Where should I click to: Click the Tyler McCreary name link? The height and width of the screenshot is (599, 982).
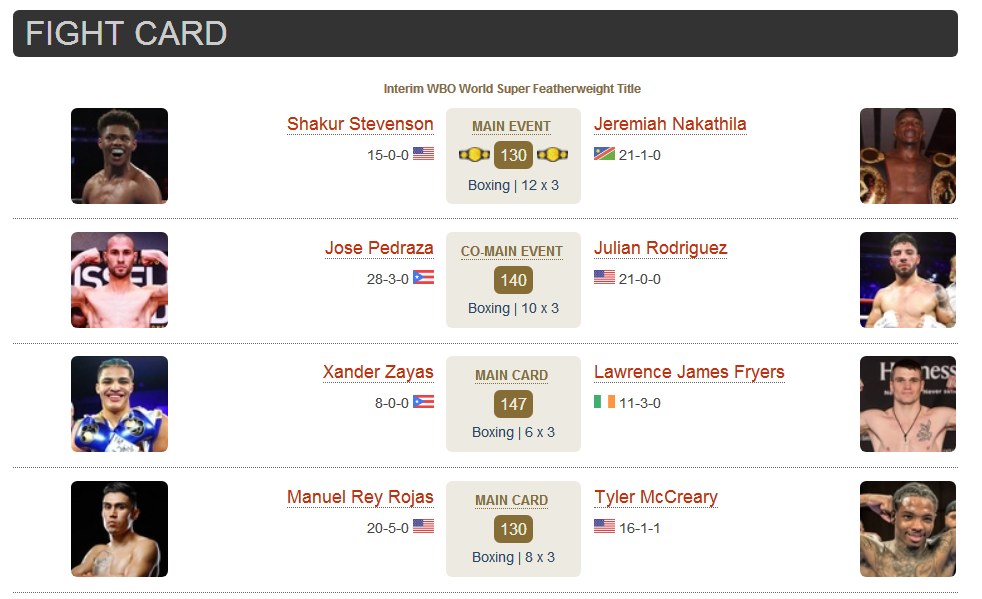coord(656,497)
